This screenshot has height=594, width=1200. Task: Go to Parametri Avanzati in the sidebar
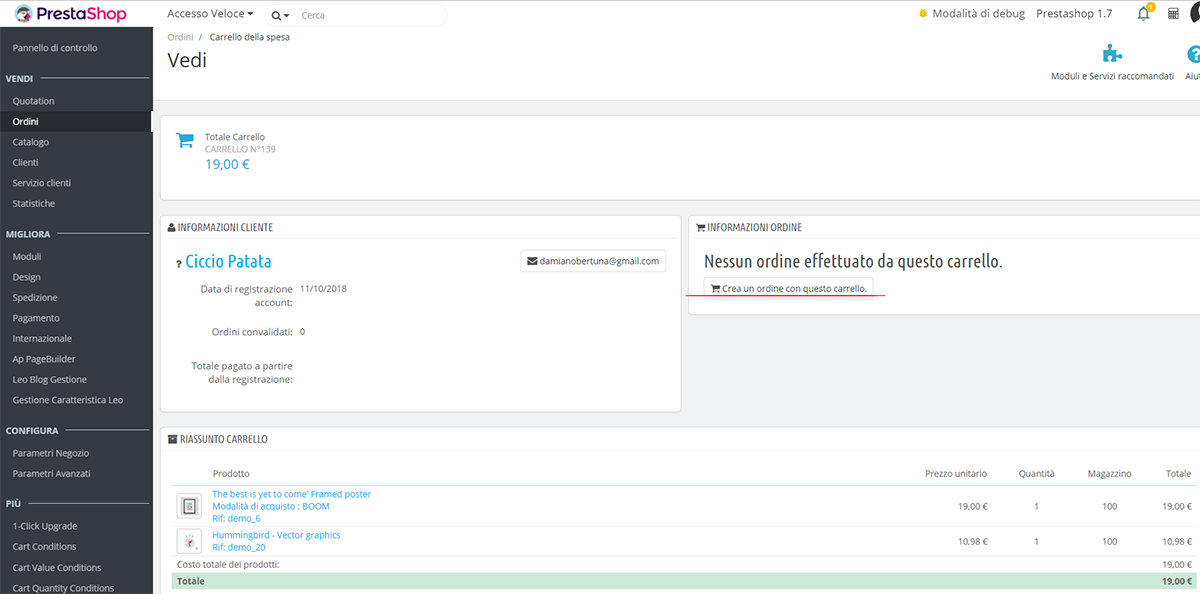pyautogui.click(x=52, y=473)
